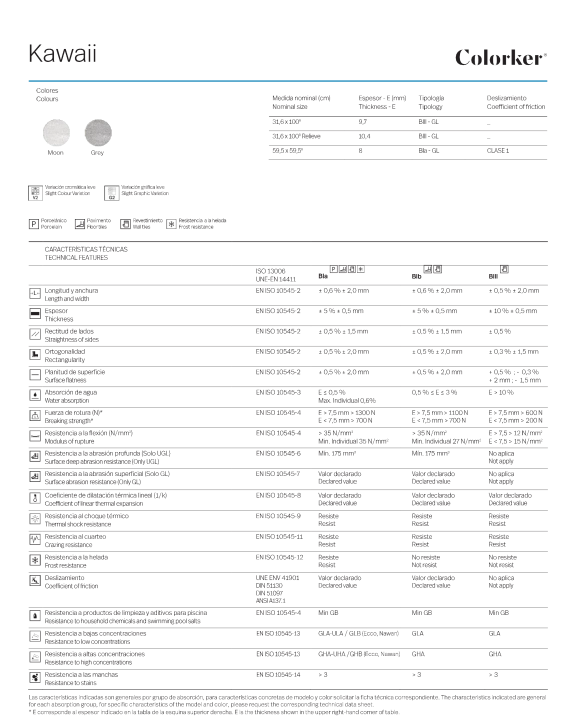
Task: Click the Thickness - E column header
Action: pos(382,102)
